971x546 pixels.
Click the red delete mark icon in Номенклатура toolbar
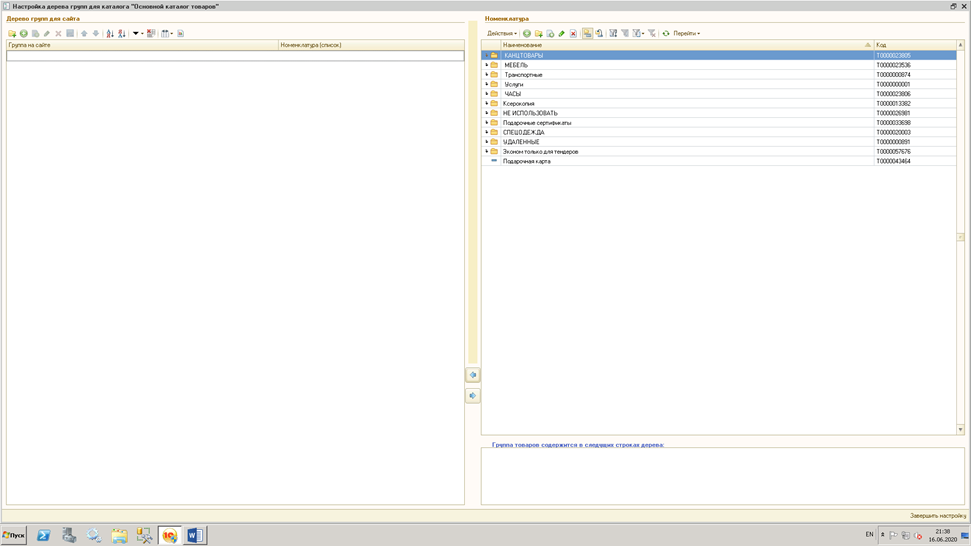coord(573,34)
